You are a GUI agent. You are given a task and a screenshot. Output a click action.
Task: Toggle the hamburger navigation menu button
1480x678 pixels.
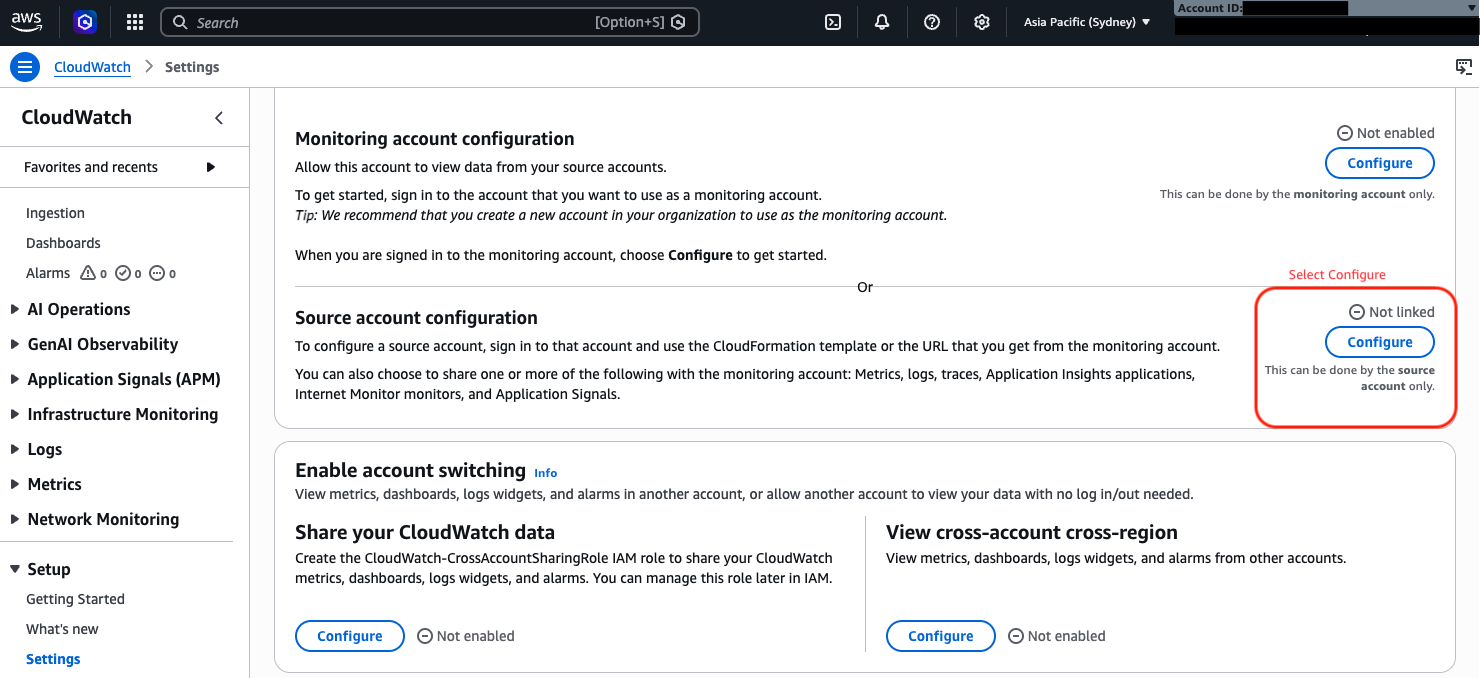(x=25, y=67)
